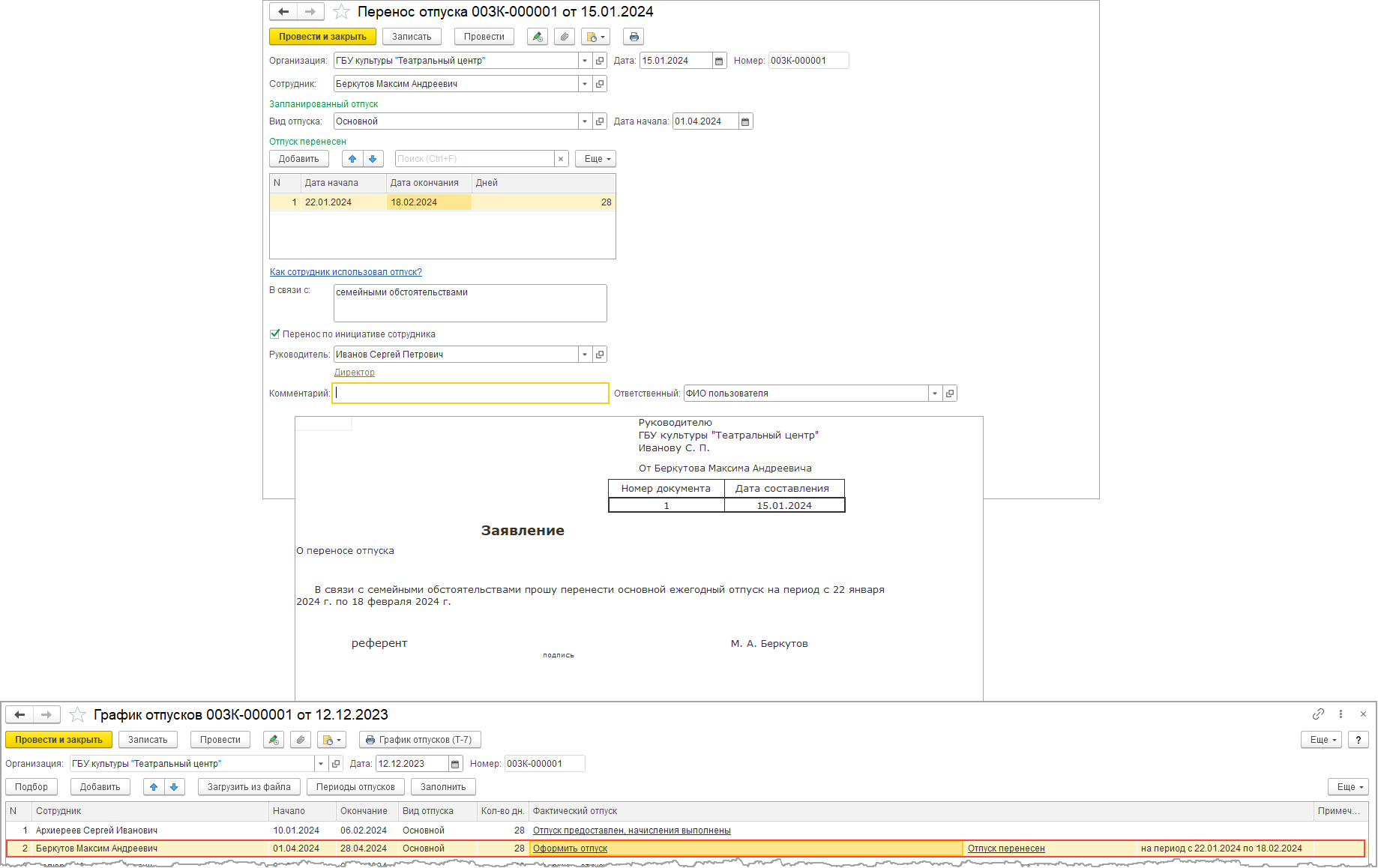This screenshot has width=1378, height=868.
Task: Toggle Перенос по инициативе сотрудника checkbox
Action: [274, 334]
